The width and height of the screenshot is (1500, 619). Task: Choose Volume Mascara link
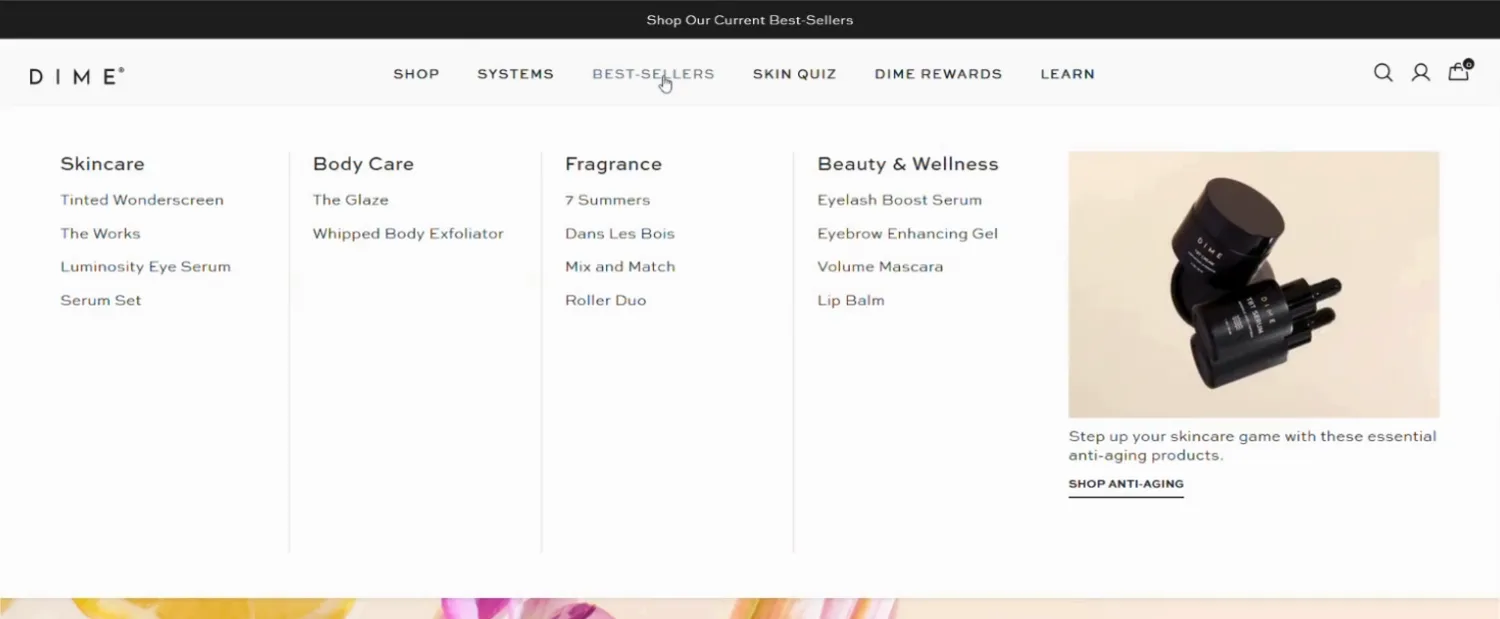(880, 267)
